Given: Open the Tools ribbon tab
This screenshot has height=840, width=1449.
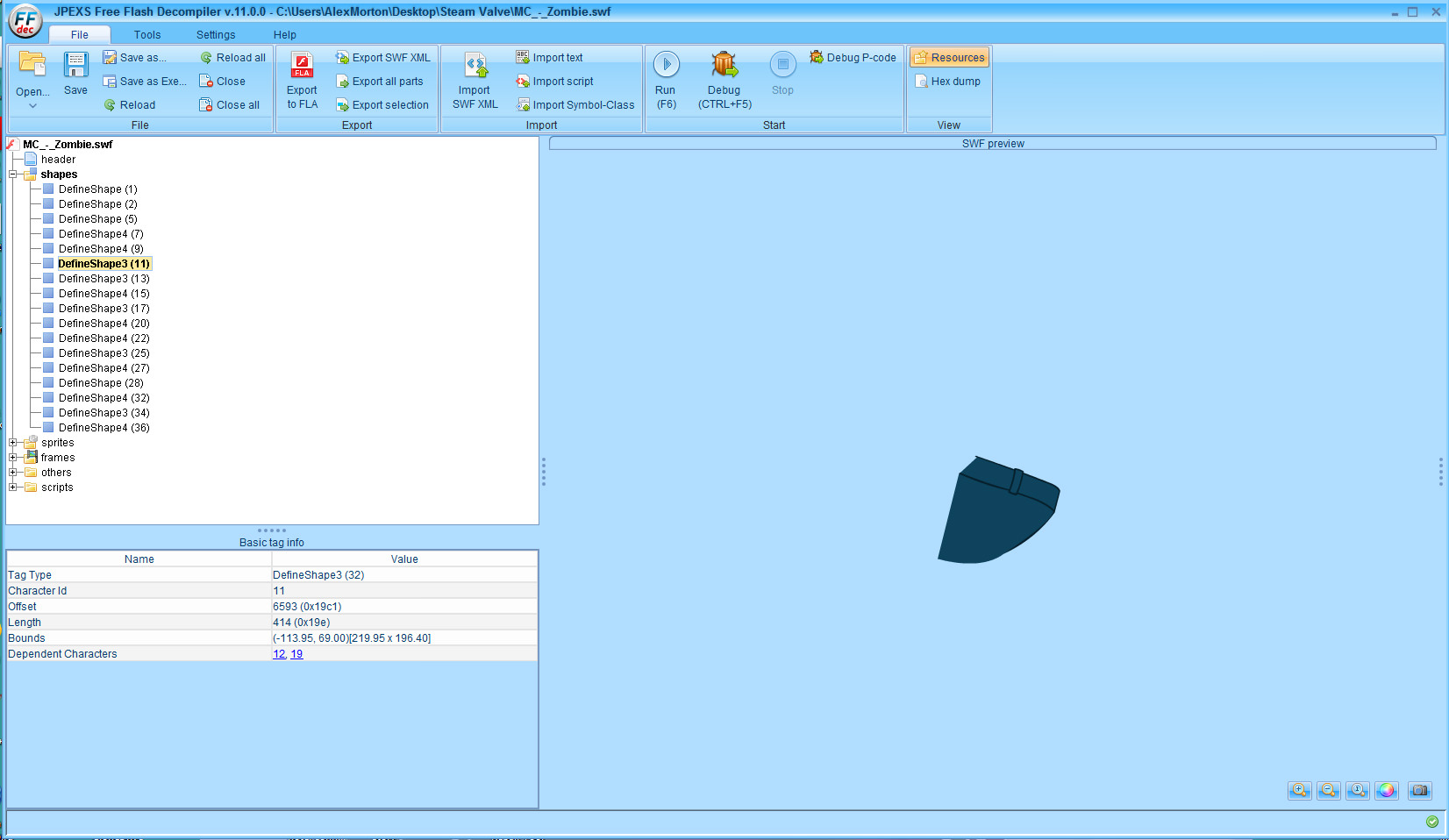Looking at the screenshot, I should [147, 35].
